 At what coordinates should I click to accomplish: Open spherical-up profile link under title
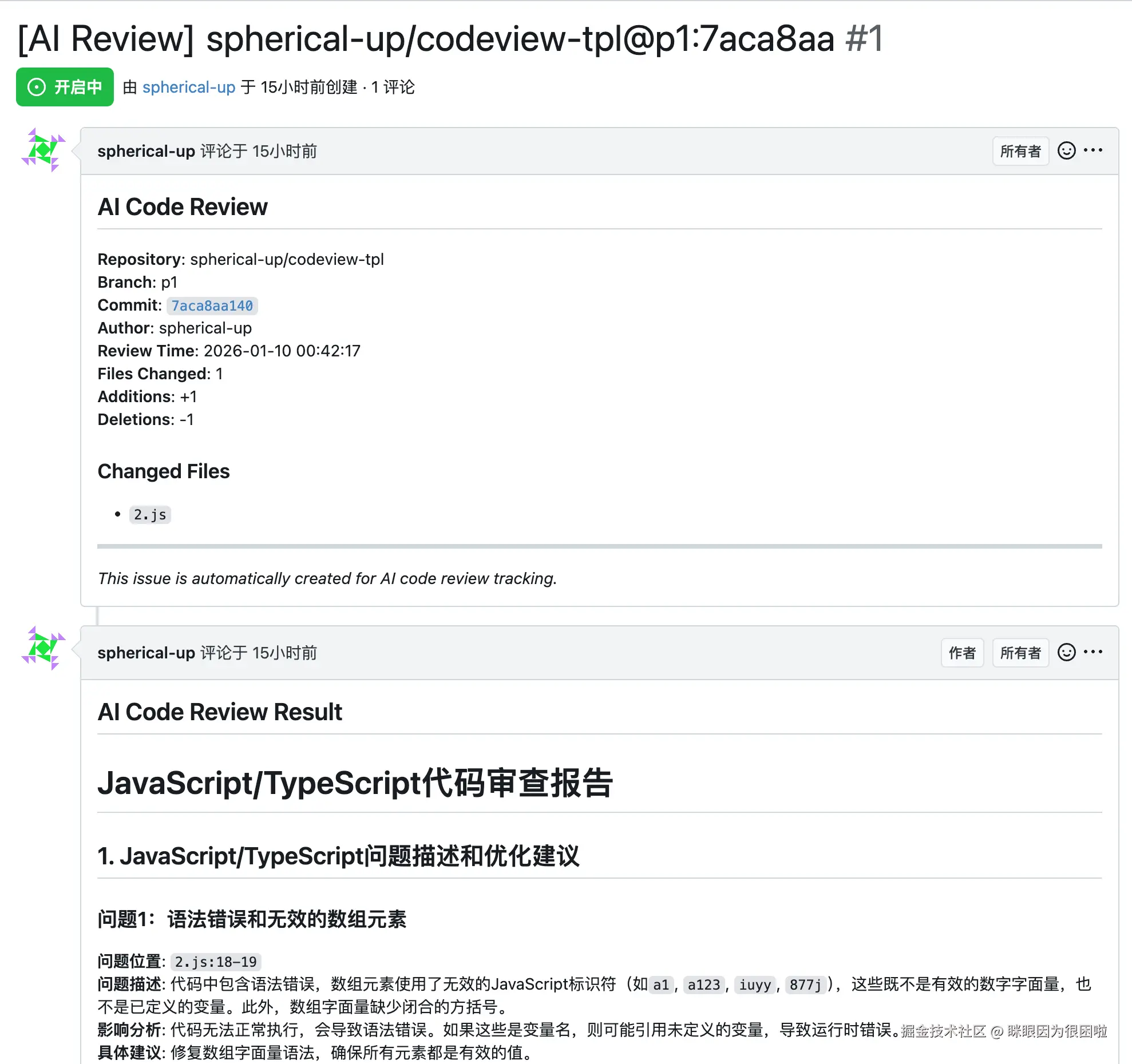[x=189, y=87]
